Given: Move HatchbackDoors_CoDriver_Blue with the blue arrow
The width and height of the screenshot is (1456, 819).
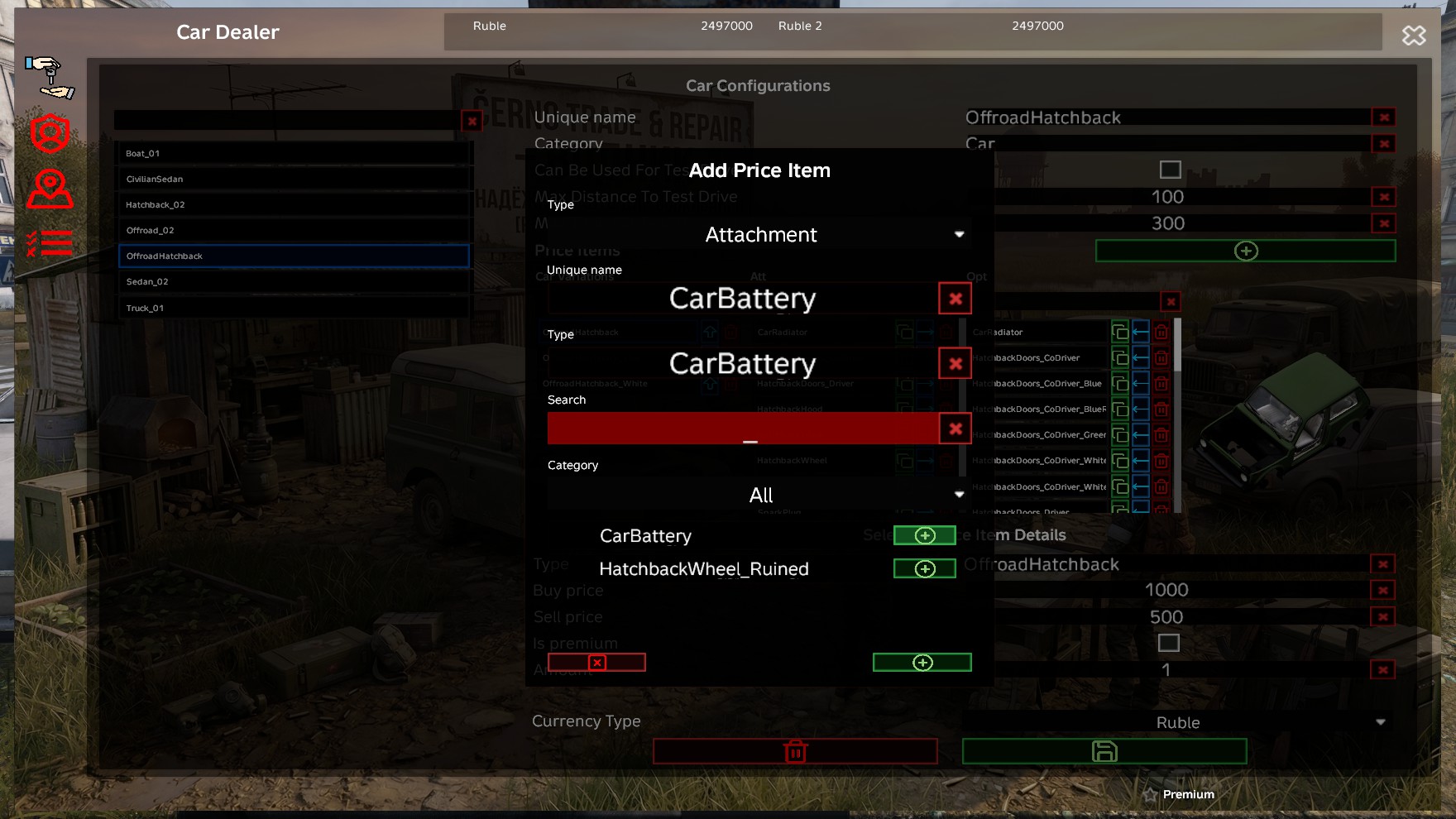Looking at the screenshot, I should (x=1141, y=384).
